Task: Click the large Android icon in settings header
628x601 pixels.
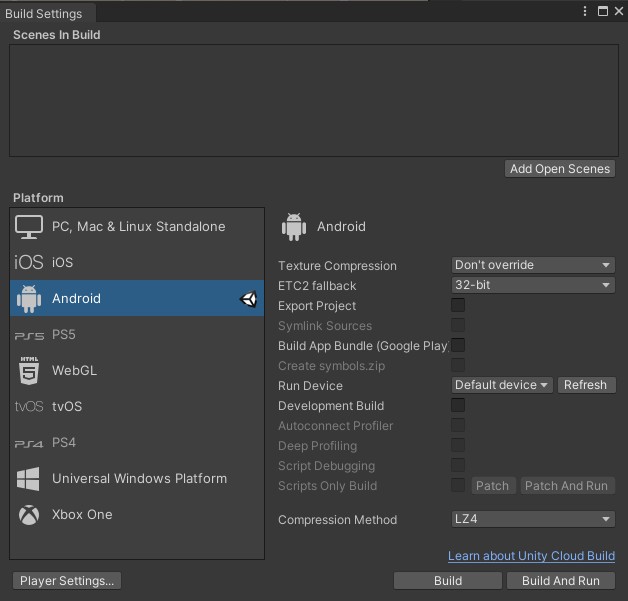Action: 294,227
